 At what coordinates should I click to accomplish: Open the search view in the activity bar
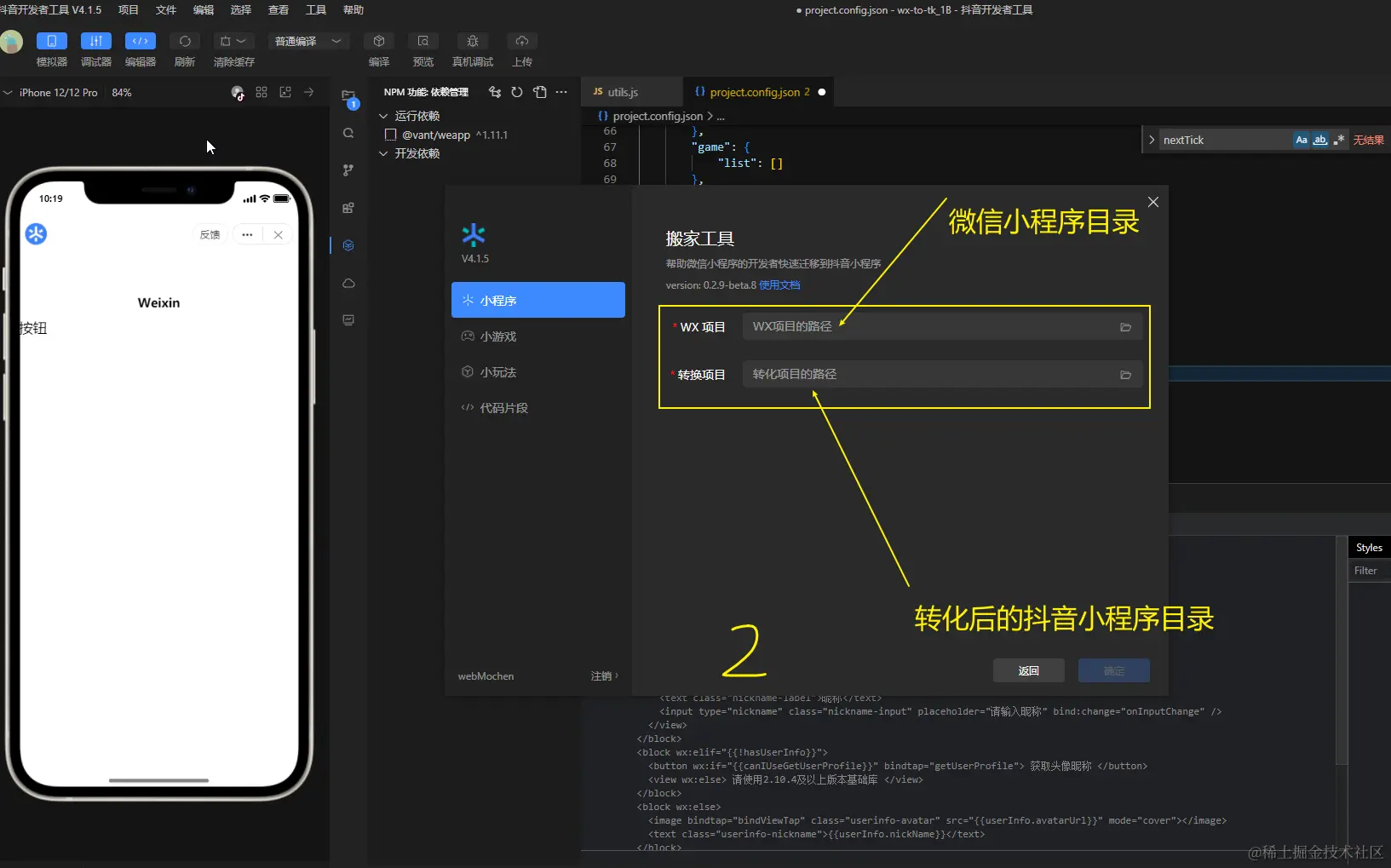pos(348,133)
